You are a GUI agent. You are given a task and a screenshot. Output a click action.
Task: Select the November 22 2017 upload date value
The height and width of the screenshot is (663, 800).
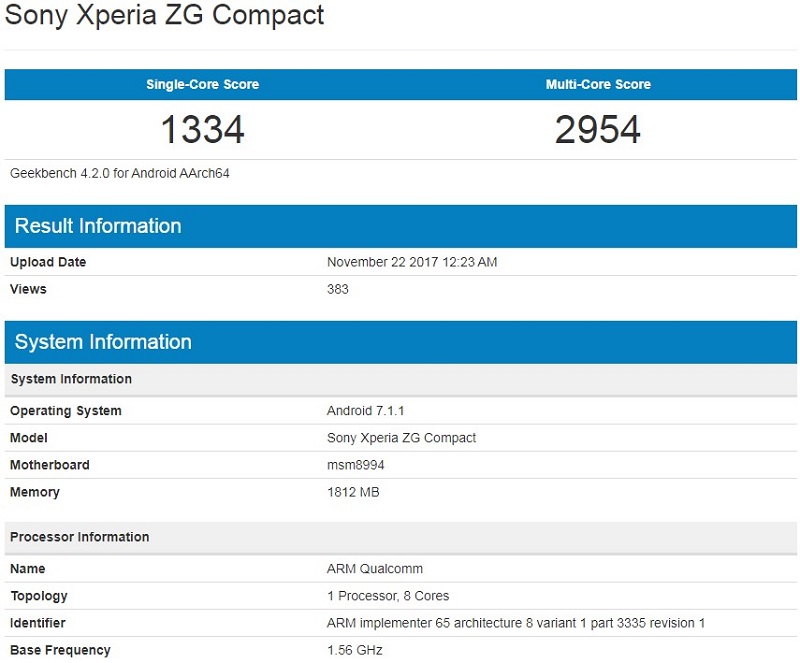[412, 262]
